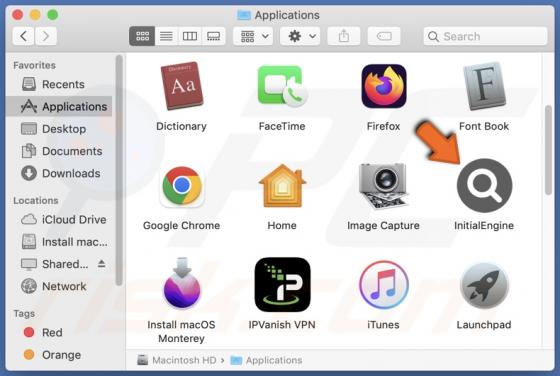Click the Applications folder icon in title bar
This screenshot has height=376, width=560.
[244, 15]
